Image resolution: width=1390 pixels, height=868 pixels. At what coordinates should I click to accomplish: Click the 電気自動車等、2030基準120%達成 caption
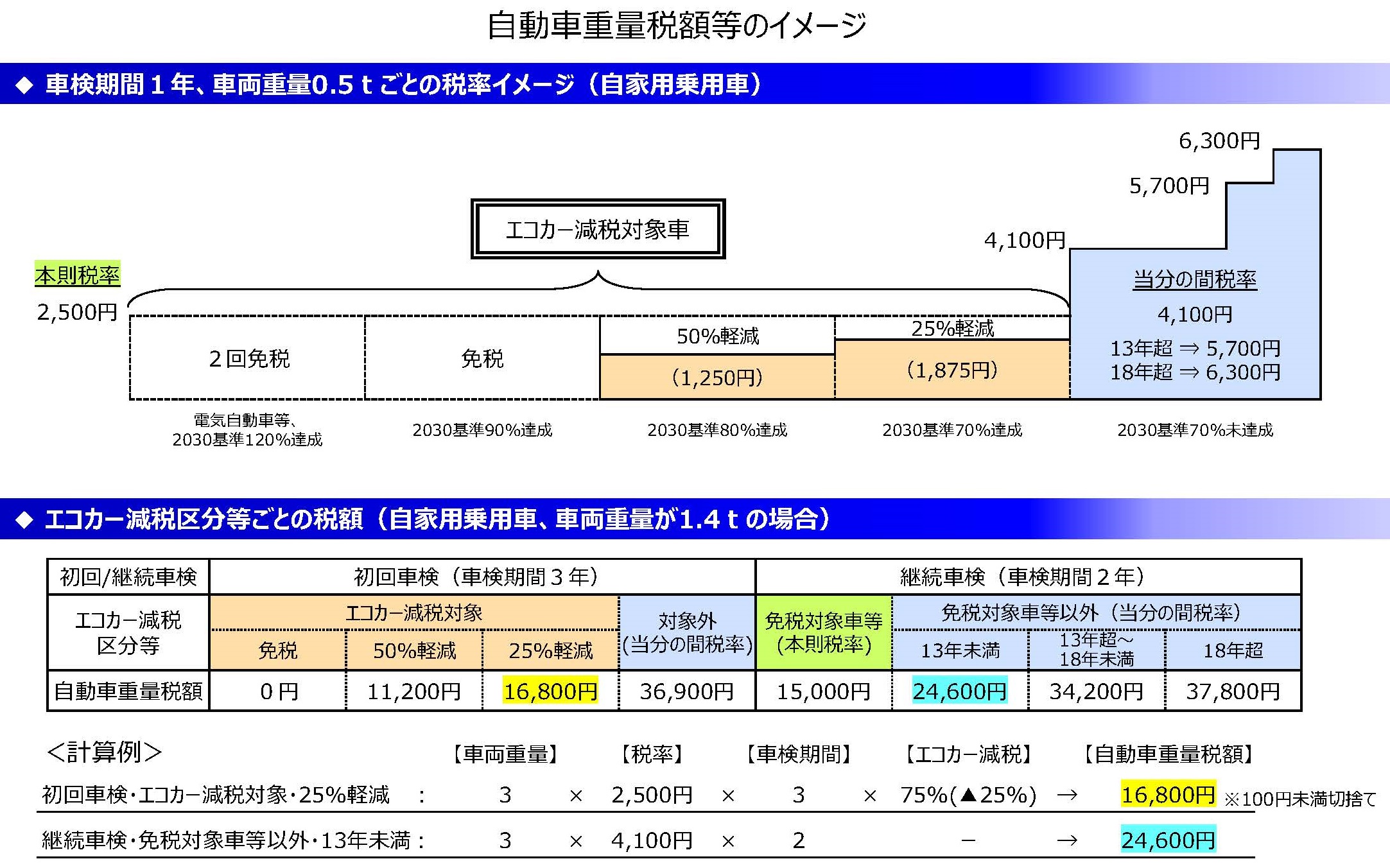pyautogui.click(x=247, y=430)
